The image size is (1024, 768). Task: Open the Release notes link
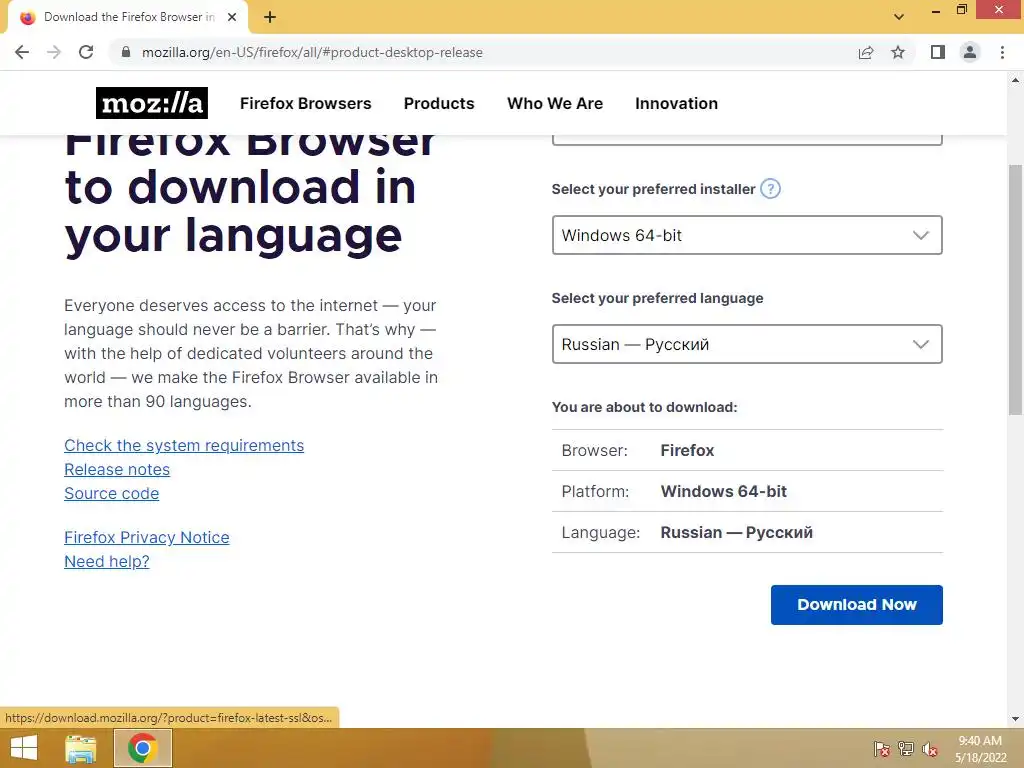tap(117, 470)
